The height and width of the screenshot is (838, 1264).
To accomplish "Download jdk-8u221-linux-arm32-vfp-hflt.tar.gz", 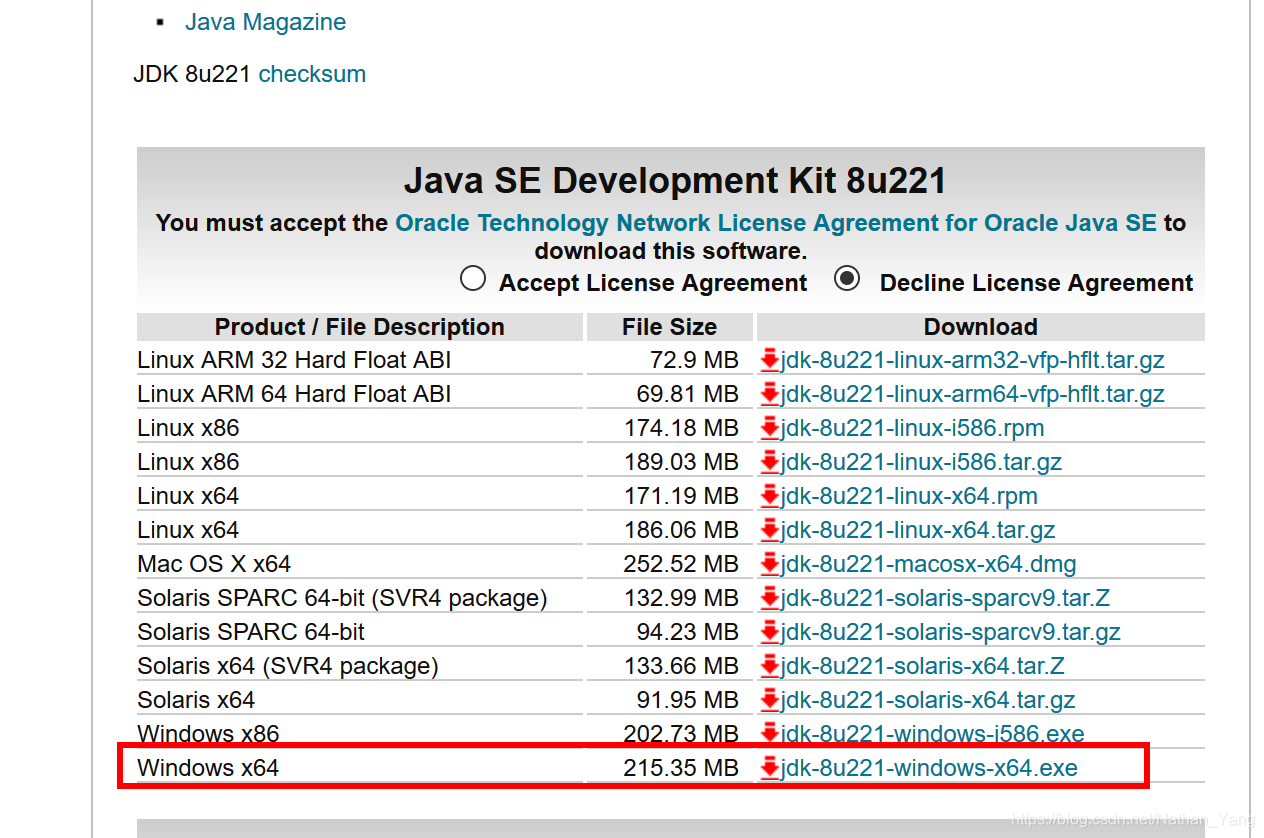I will [x=972, y=360].
